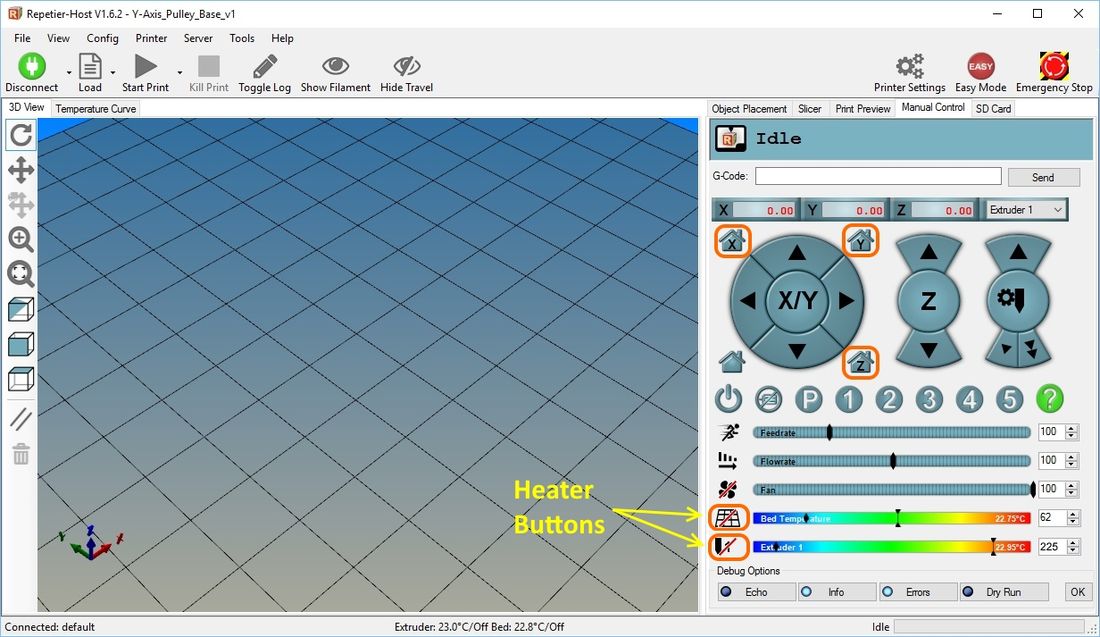The height and width of the screenshot is (637, 1100).
Task: Move Z axis down arrow
Action: (929, 349)
